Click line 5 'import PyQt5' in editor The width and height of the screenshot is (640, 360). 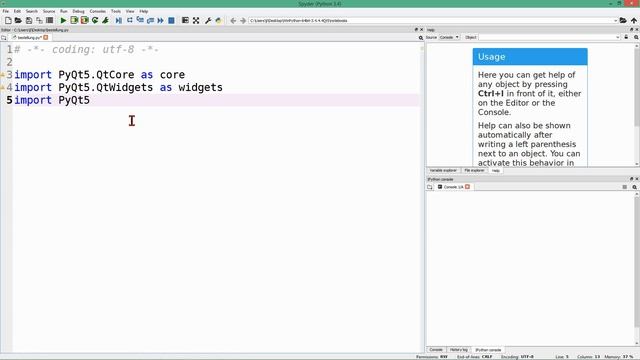click(52, 100)
